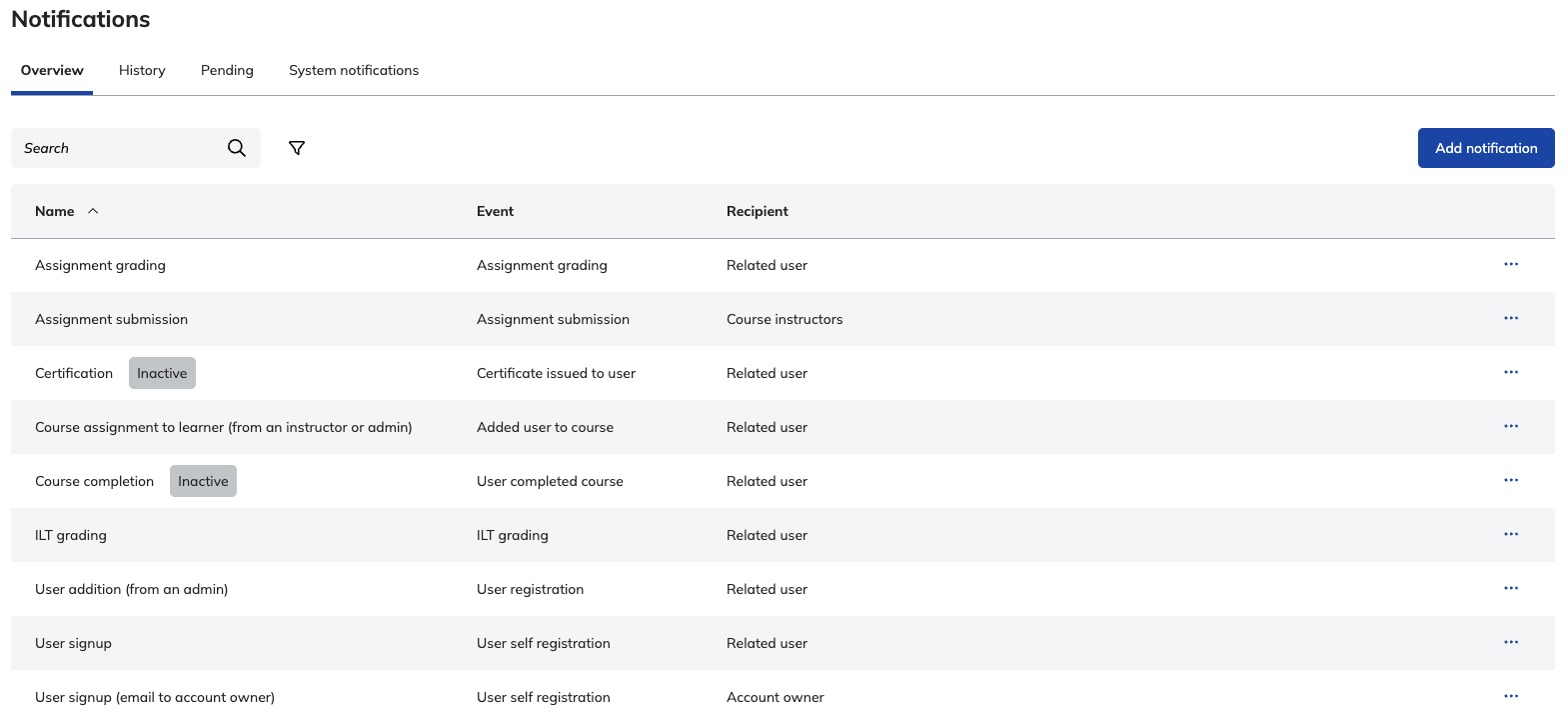
Task: Open options menu for User addition row
Action: (1511, 588)
